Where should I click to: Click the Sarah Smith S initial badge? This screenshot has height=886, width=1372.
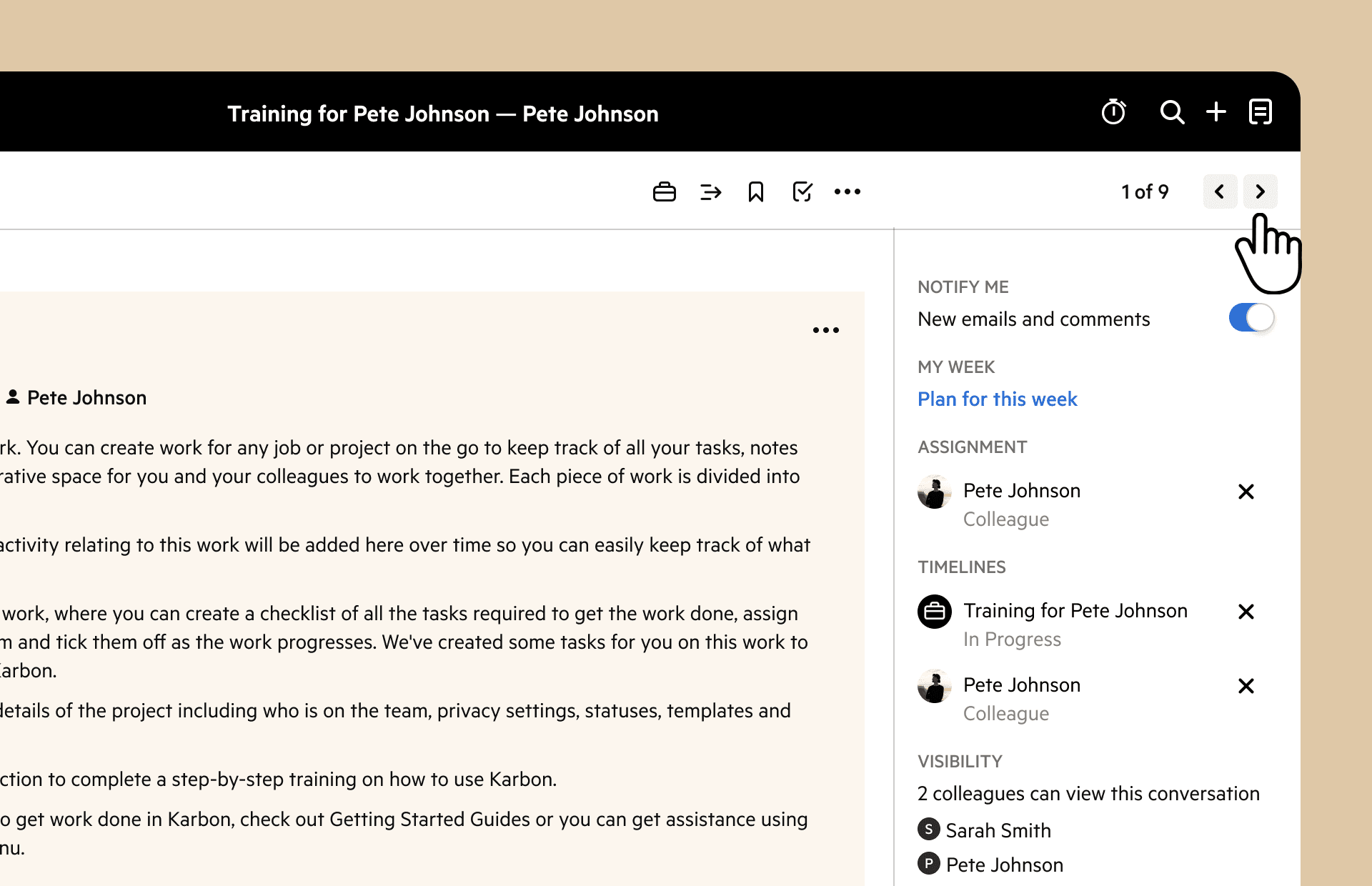tap(928, 830)
